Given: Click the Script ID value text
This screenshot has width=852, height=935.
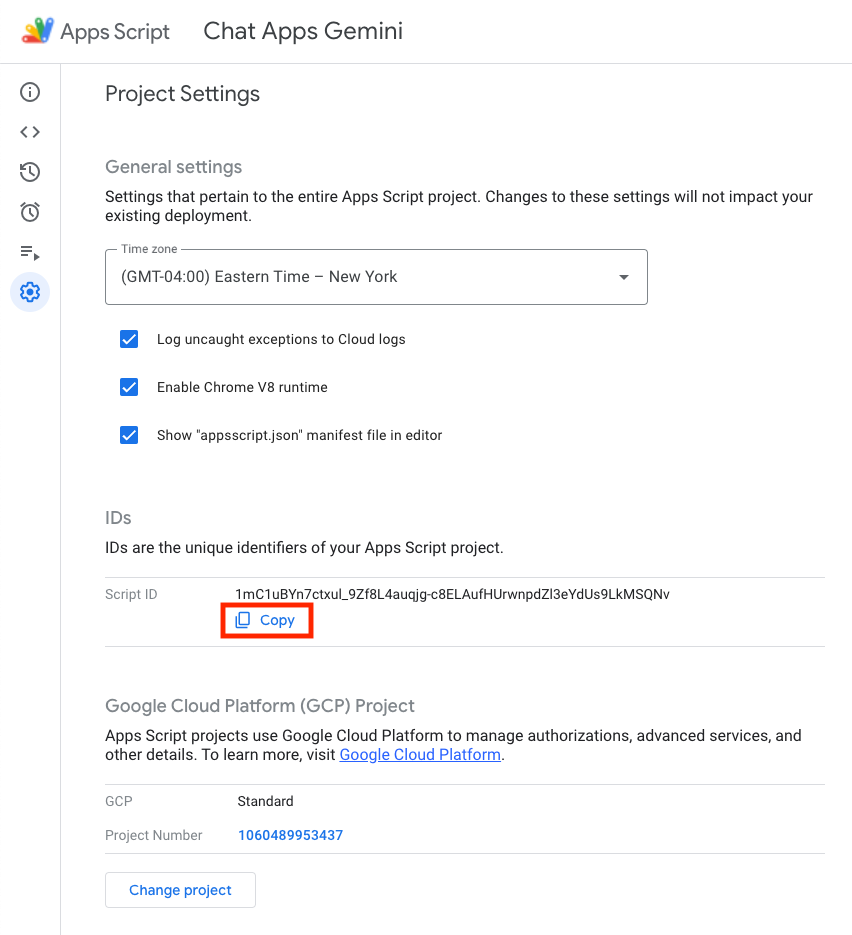Looking at the screenshot, I should (452, 594).
